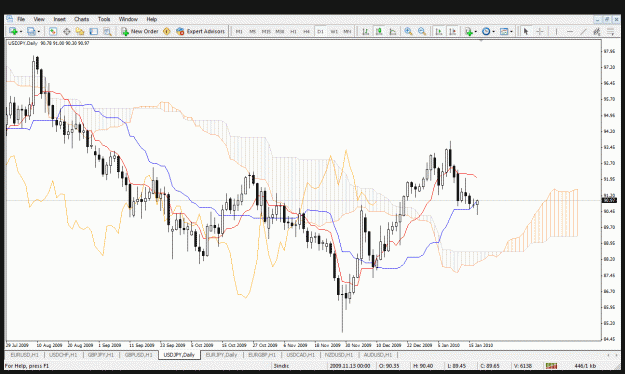Image resolution: width=625 pixels, height=374 pixels.
Task: Open the File menu
Action: pos(21,19)
